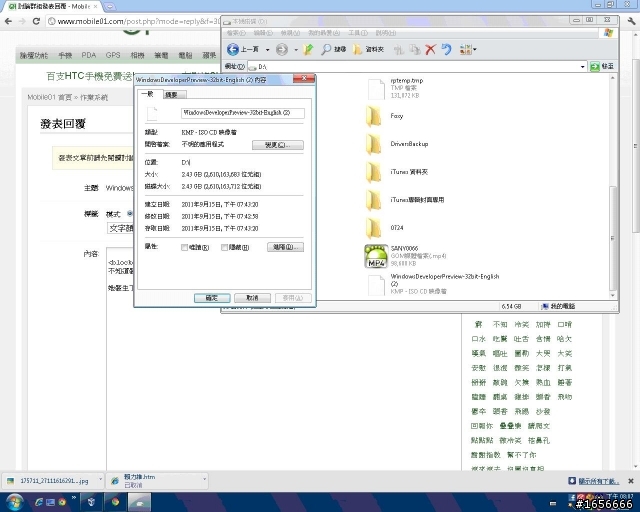640x512 pixels.
Task: Click the Chrome button on the taskbar
Action: pos(116,502)
